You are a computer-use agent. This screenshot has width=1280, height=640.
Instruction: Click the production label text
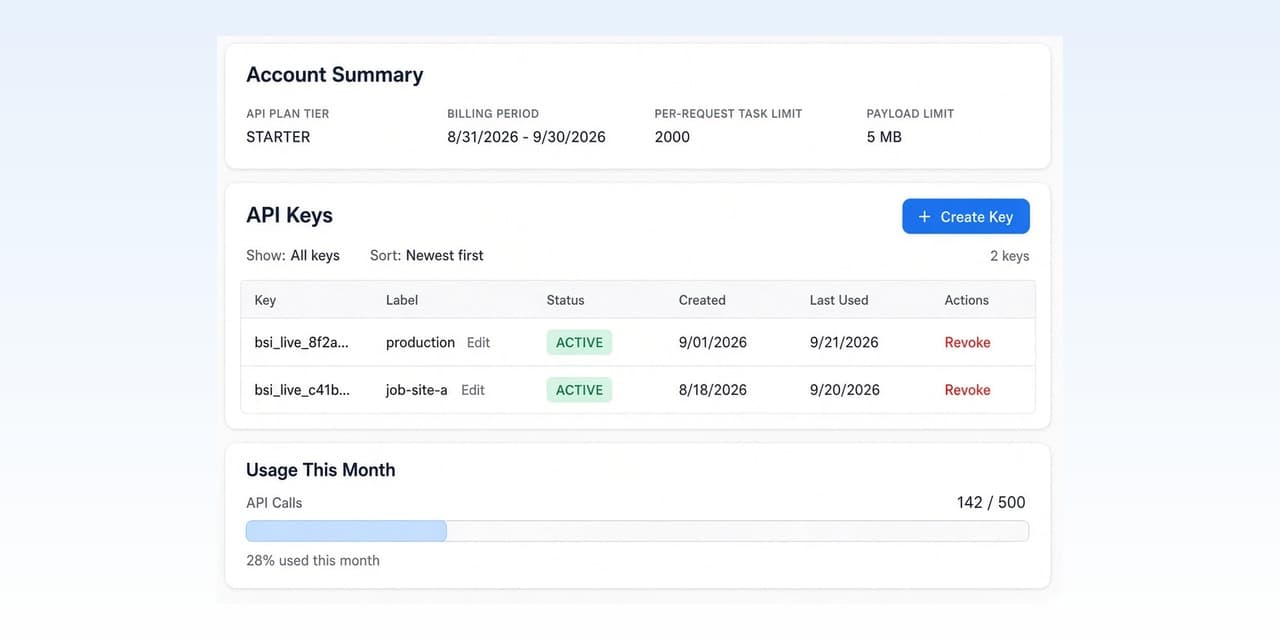(420, 343)
